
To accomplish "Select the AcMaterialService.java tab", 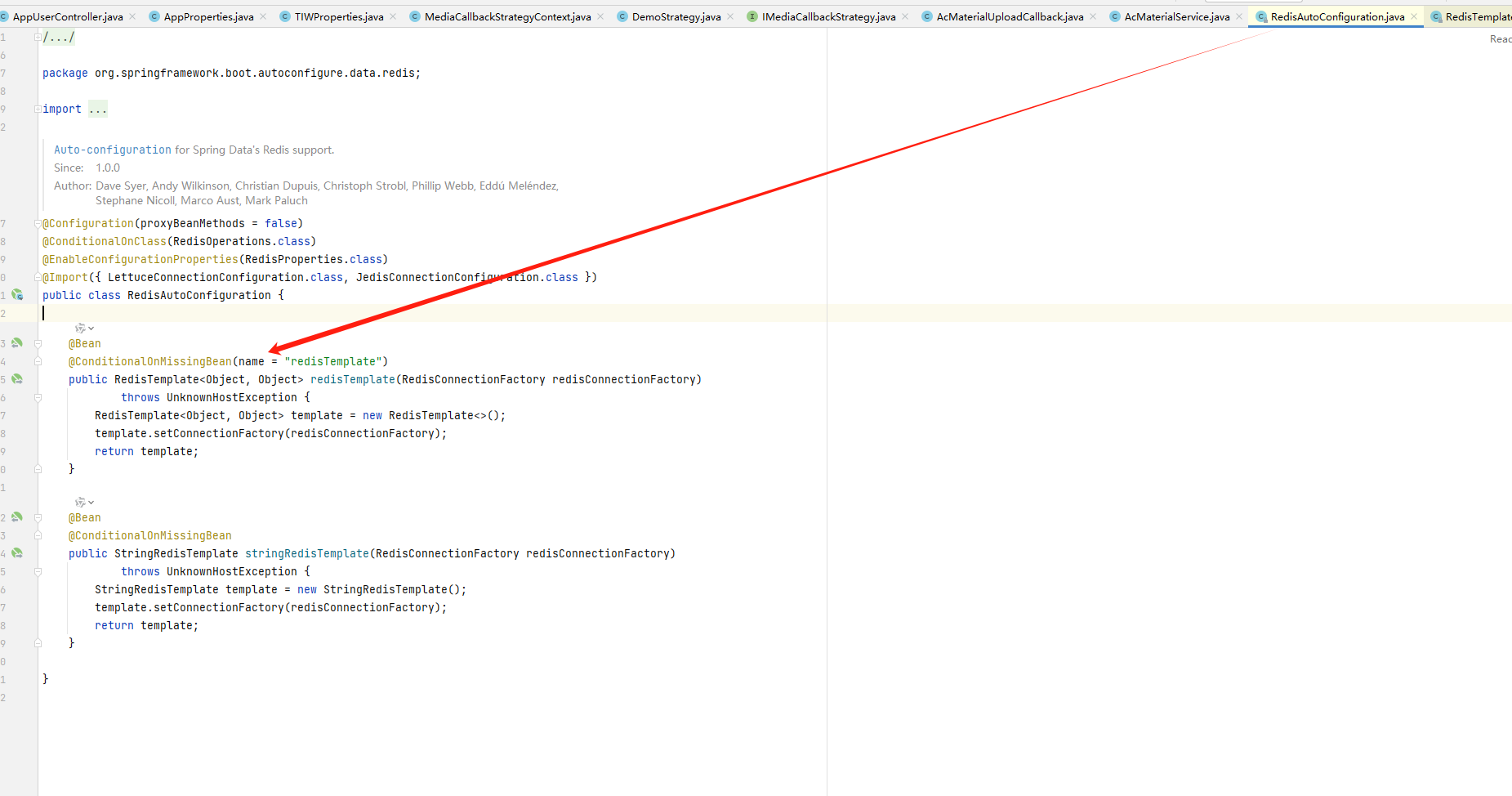I will tap(1176, 16).
